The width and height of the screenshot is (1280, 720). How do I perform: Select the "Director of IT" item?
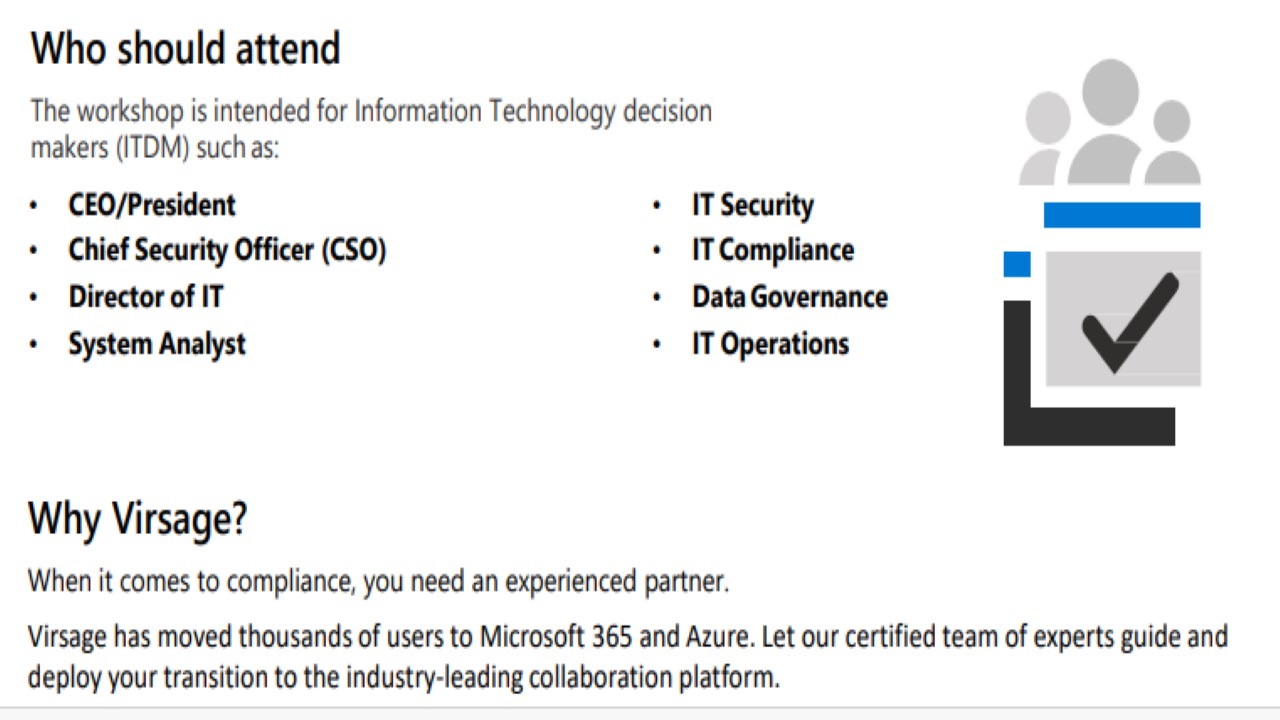[x=146, y=297]
